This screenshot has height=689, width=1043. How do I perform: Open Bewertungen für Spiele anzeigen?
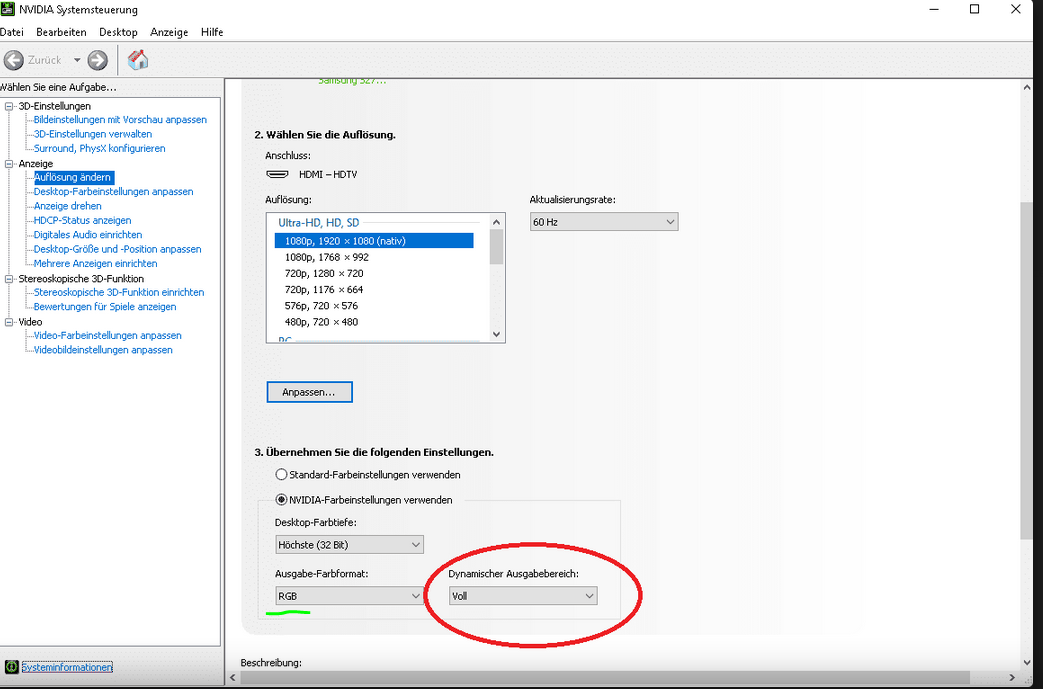point(105,307)
